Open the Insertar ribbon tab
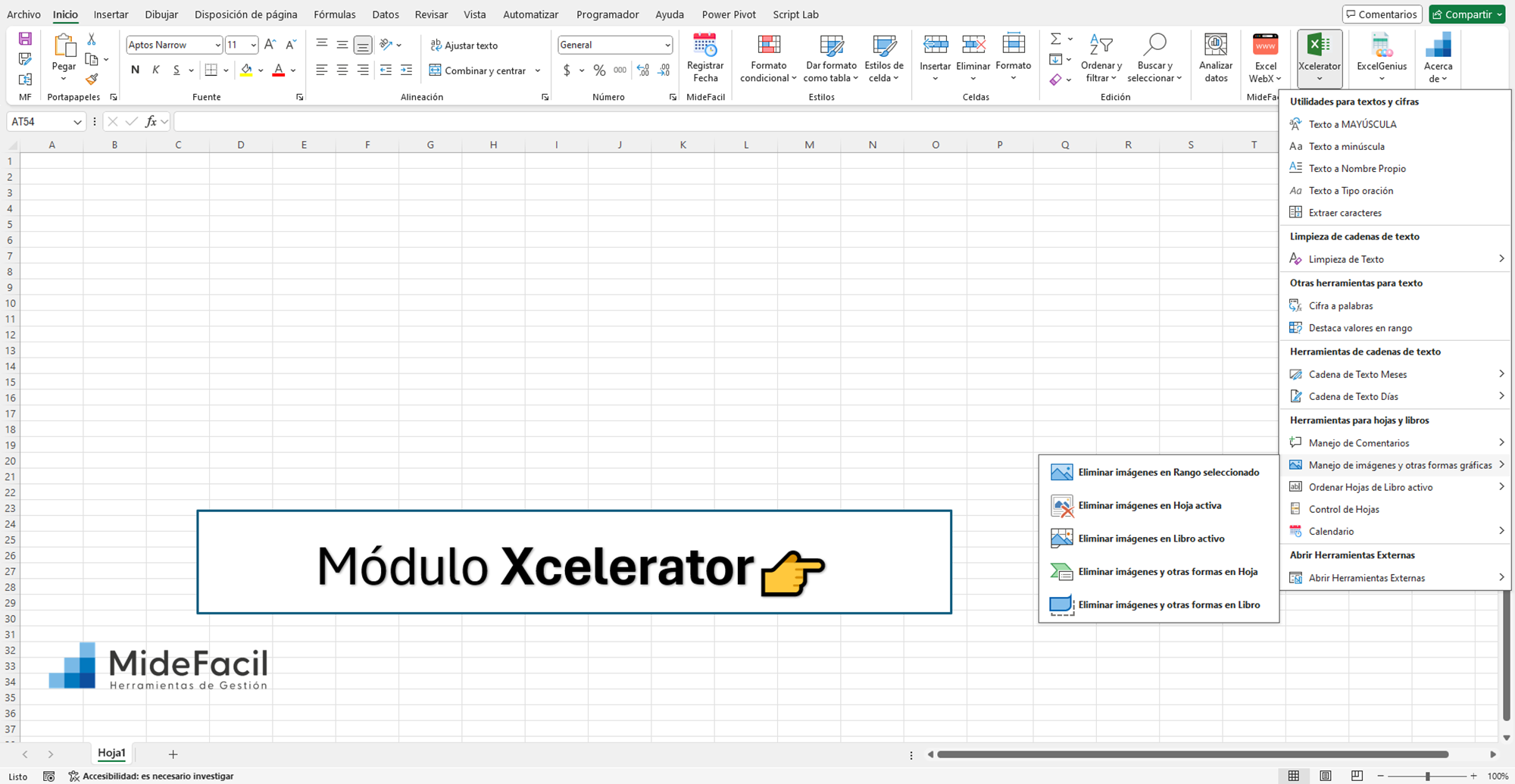This screenshot has width=1515, height=784. click(x=111, y=14)
